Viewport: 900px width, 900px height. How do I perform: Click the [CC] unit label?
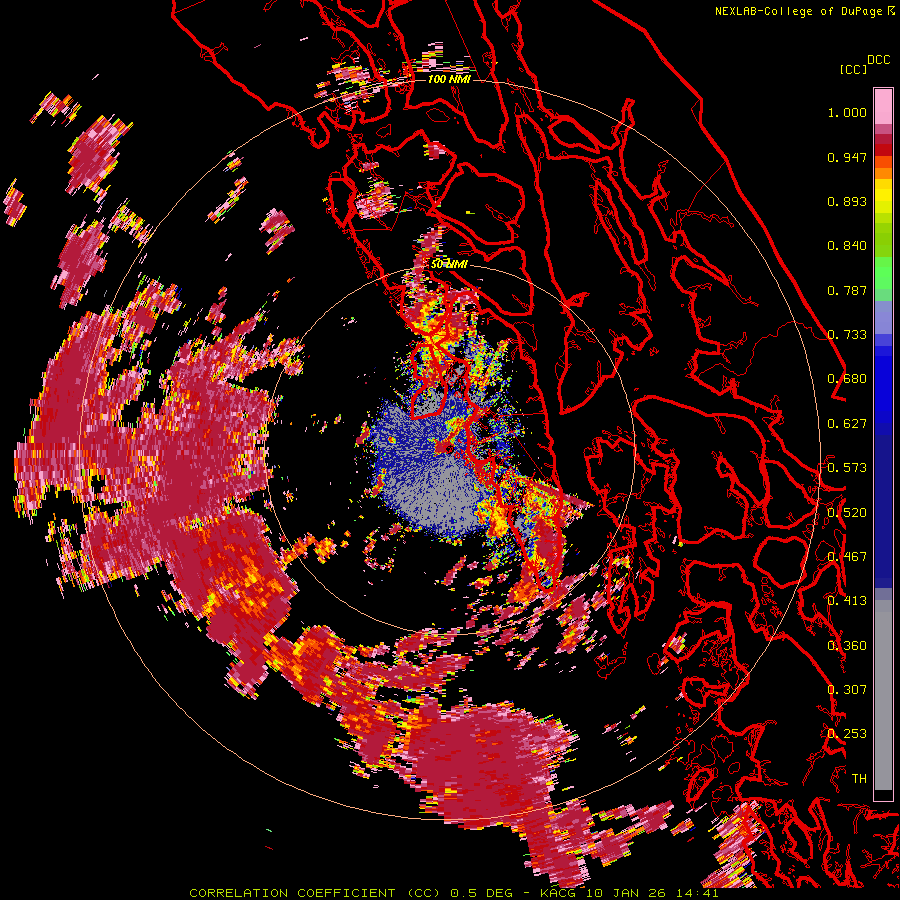854,69
